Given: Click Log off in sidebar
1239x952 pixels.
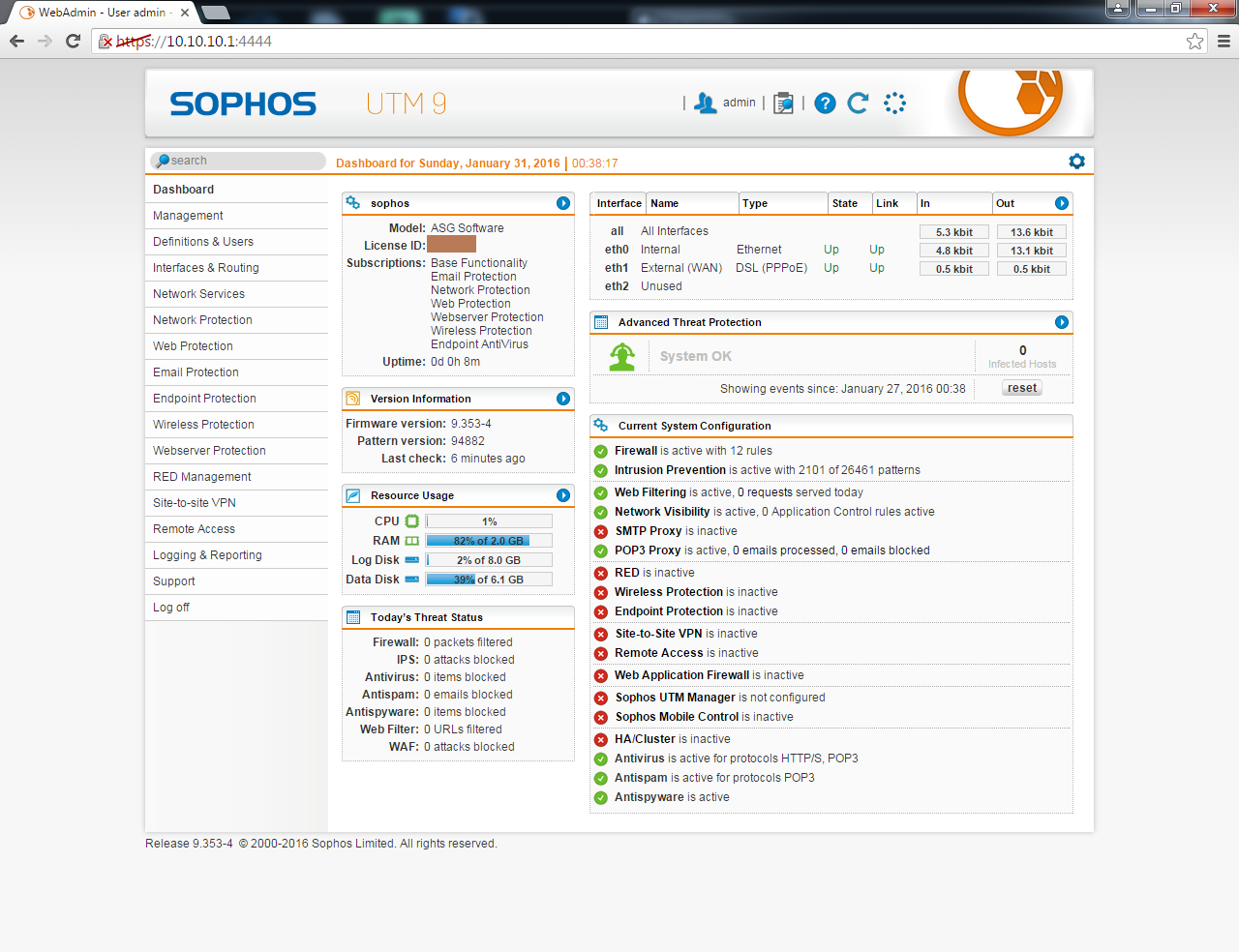Looking at the screenshot, I should (236, 608).
